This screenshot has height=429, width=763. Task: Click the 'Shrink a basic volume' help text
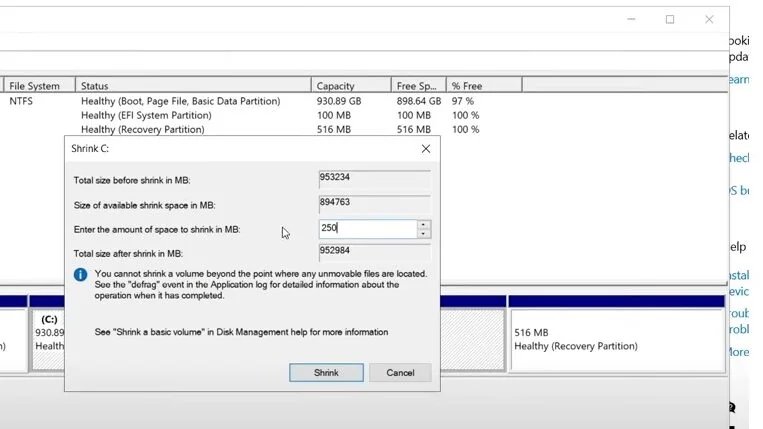241,332
